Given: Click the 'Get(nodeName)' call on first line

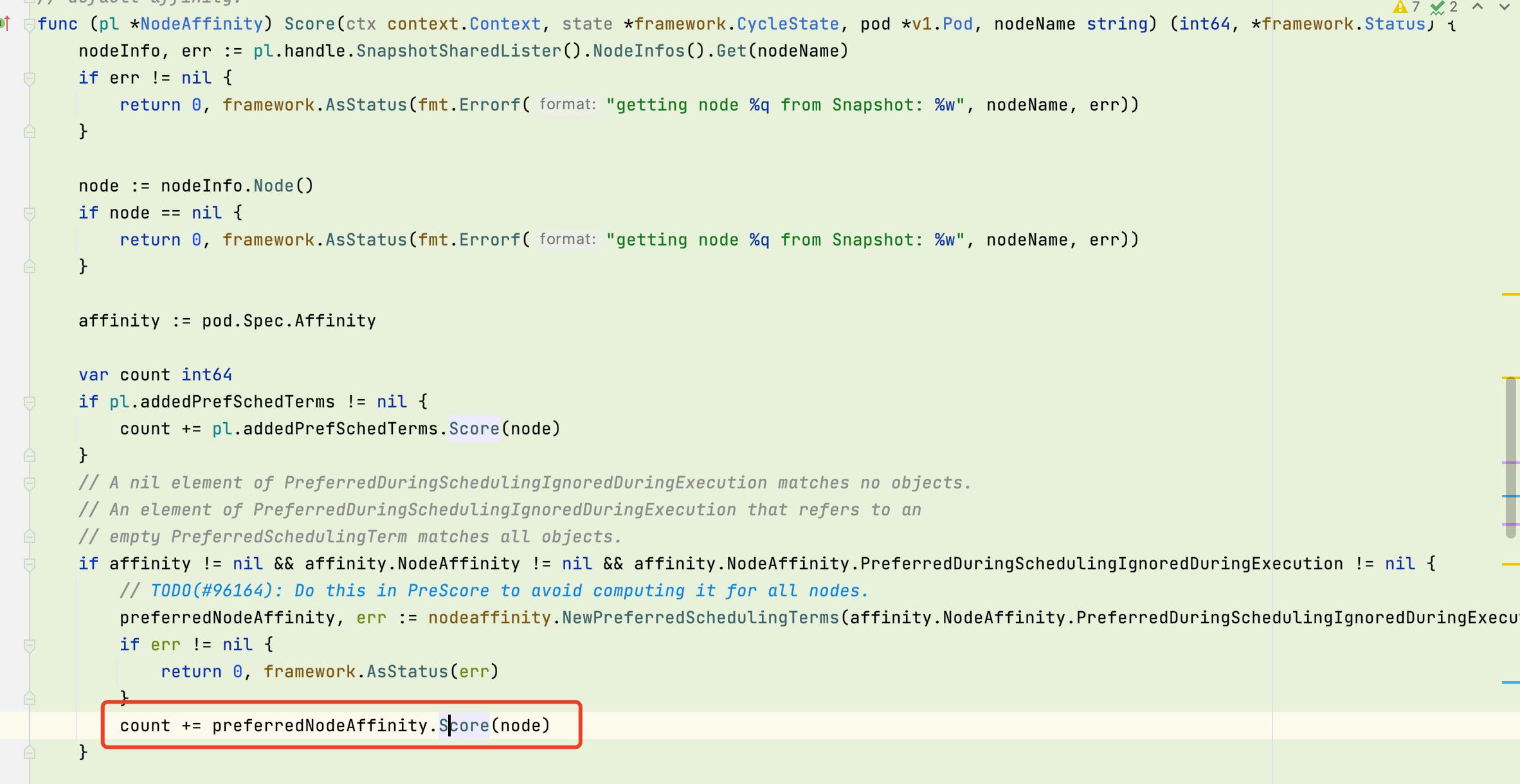Looking at the screenshot, I should [x=783, y=51].
